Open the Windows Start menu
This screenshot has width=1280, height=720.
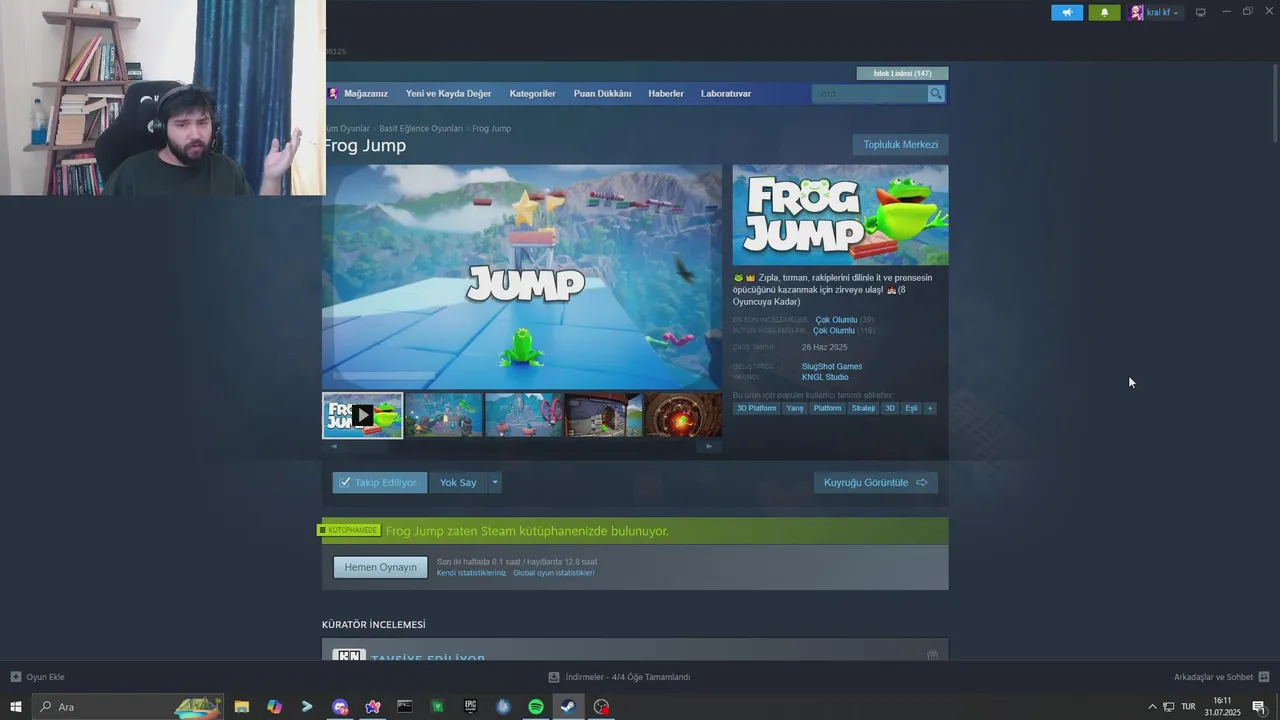(x=15, y=707)
